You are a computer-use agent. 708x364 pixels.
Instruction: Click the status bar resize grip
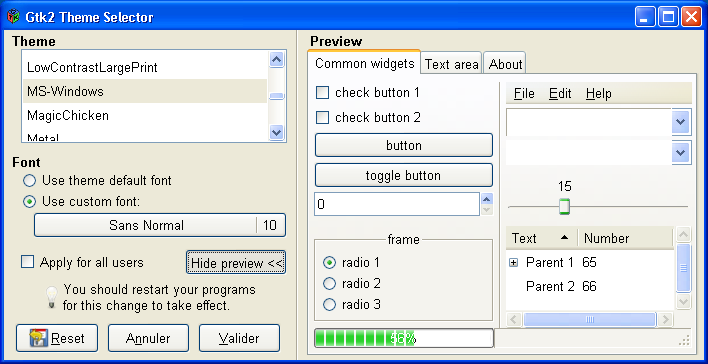click(684, 341)
